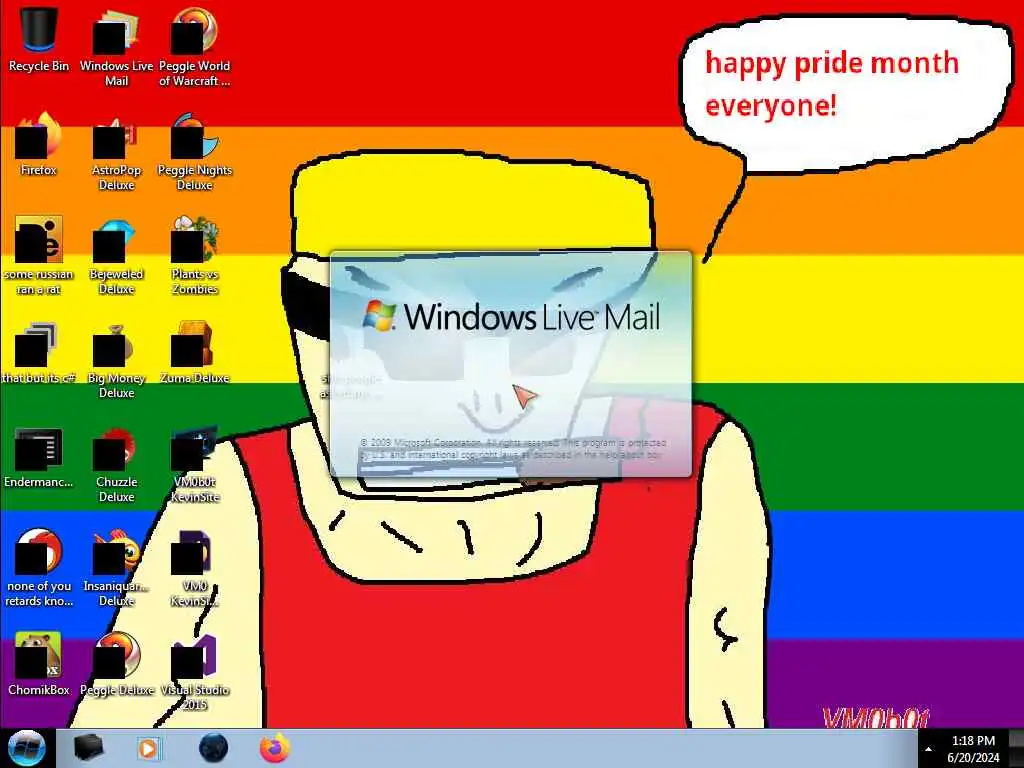Select Insaniquar... Deluxe desktop icon
This screenshot has height=768, width=1024.
click(116, 568)
